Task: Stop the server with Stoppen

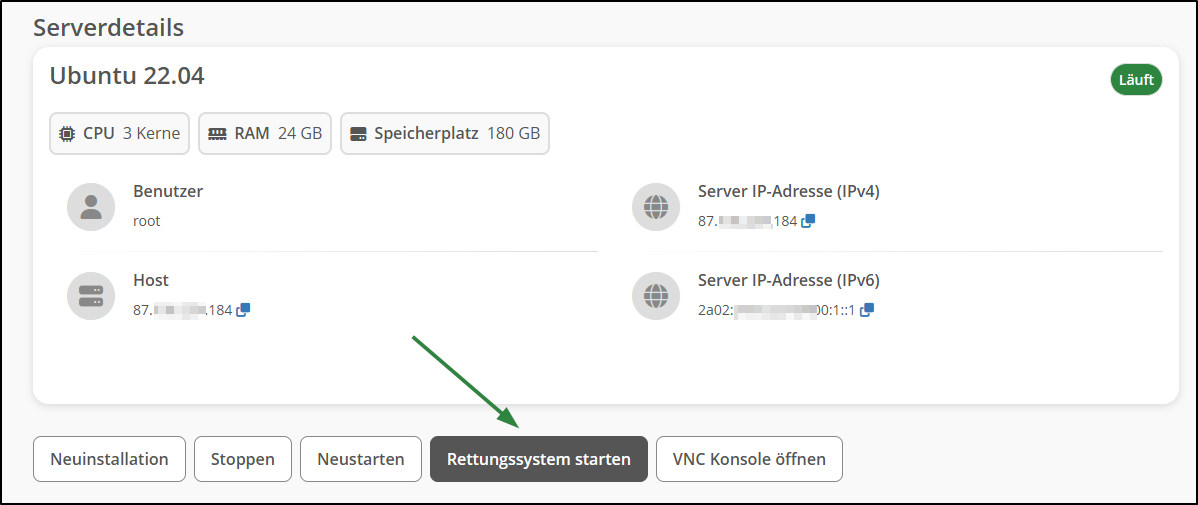Action: tap(243, 459)
